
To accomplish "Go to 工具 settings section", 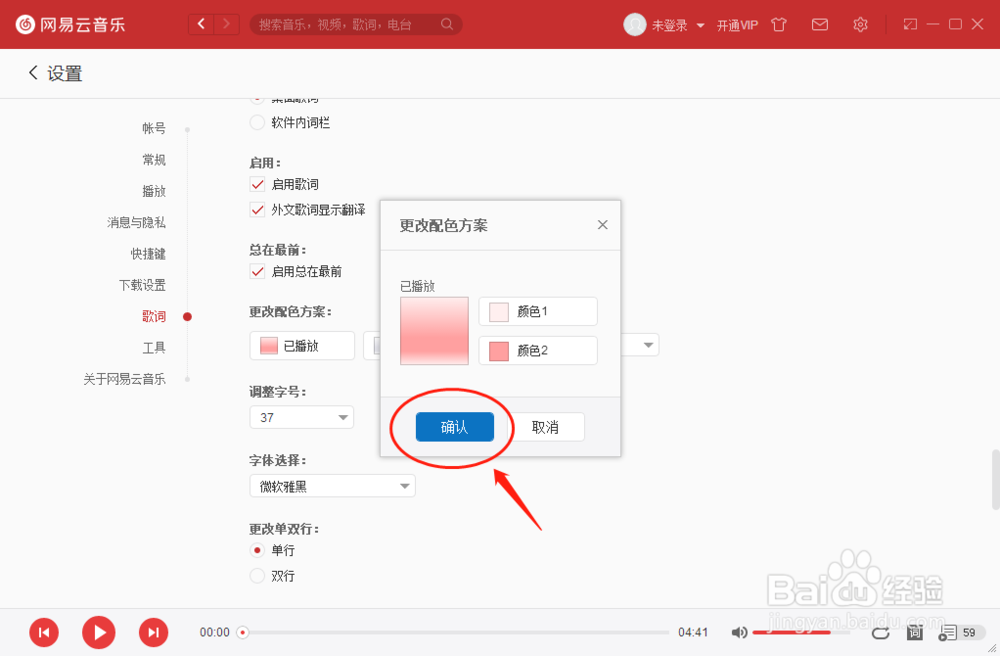I will pyautogui.click(x=154, y=347).
